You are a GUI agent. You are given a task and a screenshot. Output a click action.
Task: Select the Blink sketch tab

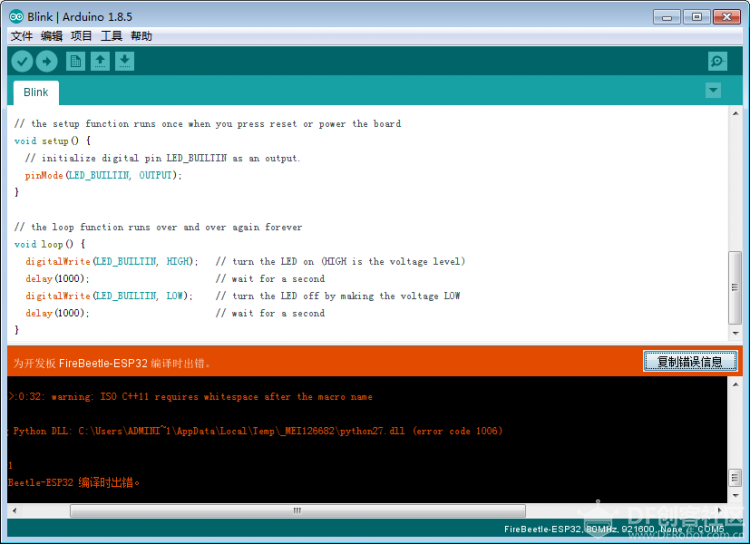[36, 92]
